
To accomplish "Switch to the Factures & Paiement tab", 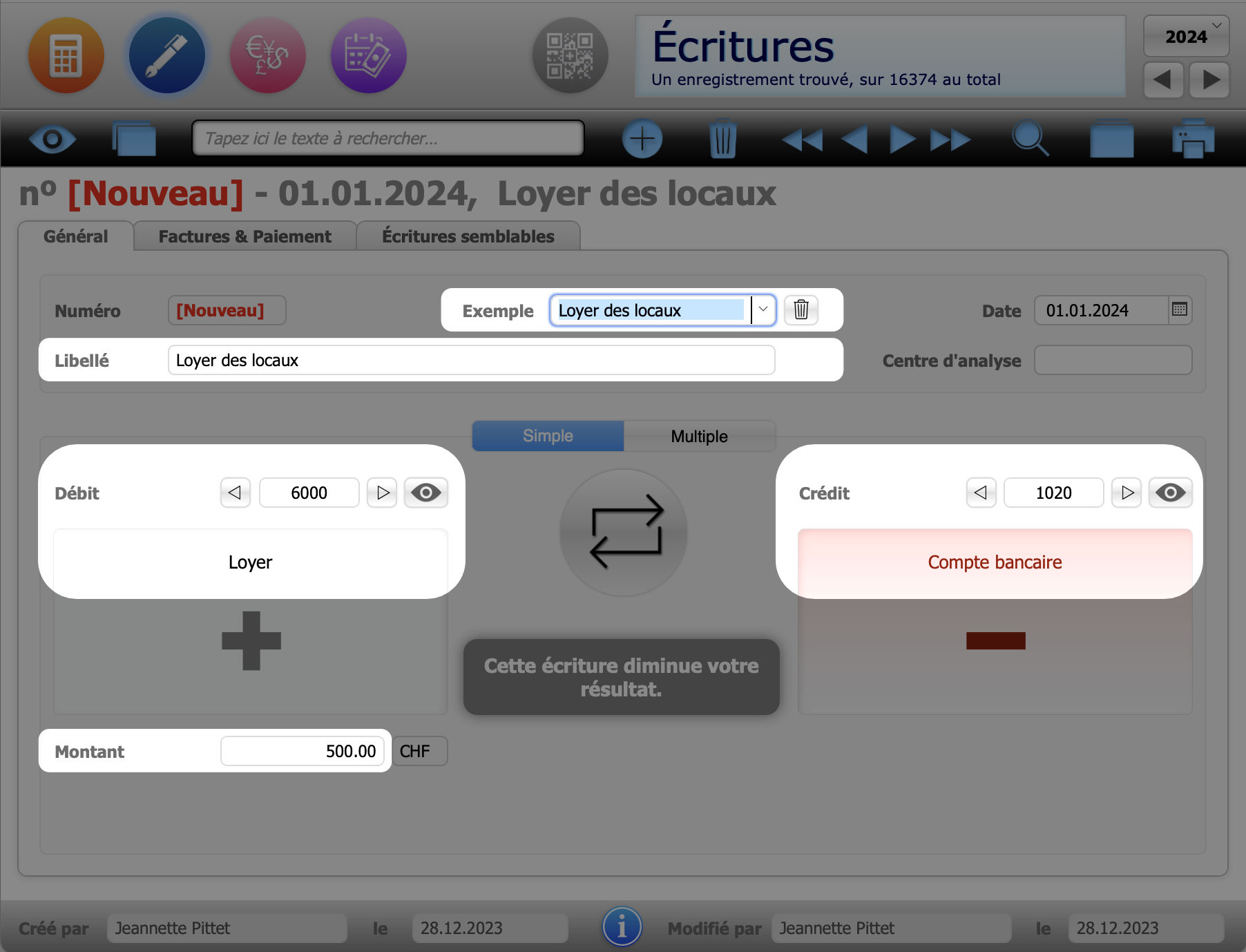I will tap(245, 236).
